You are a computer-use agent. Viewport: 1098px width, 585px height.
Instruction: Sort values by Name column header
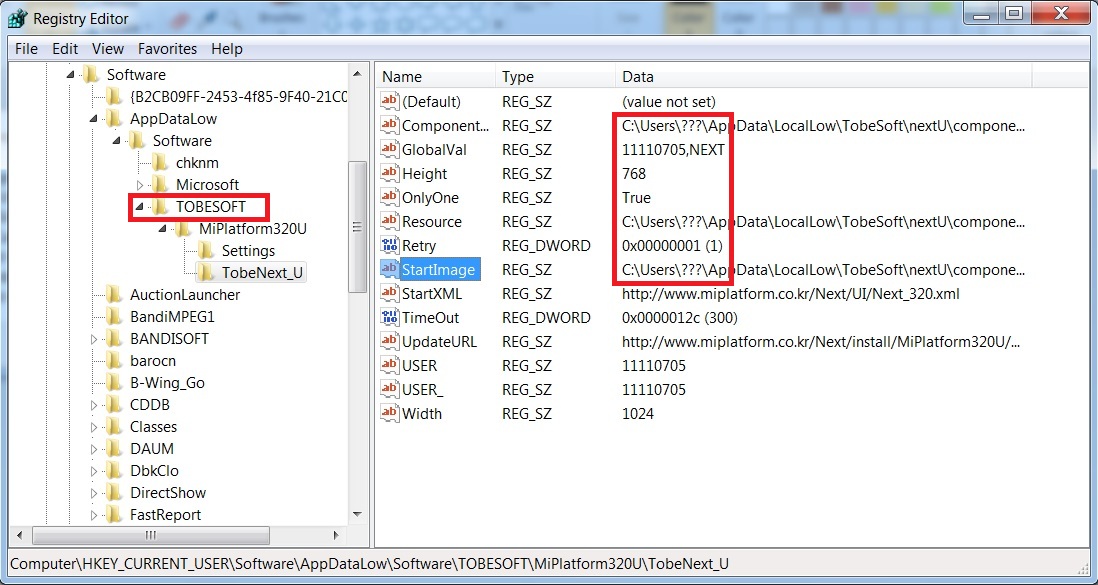pos(435,77)
